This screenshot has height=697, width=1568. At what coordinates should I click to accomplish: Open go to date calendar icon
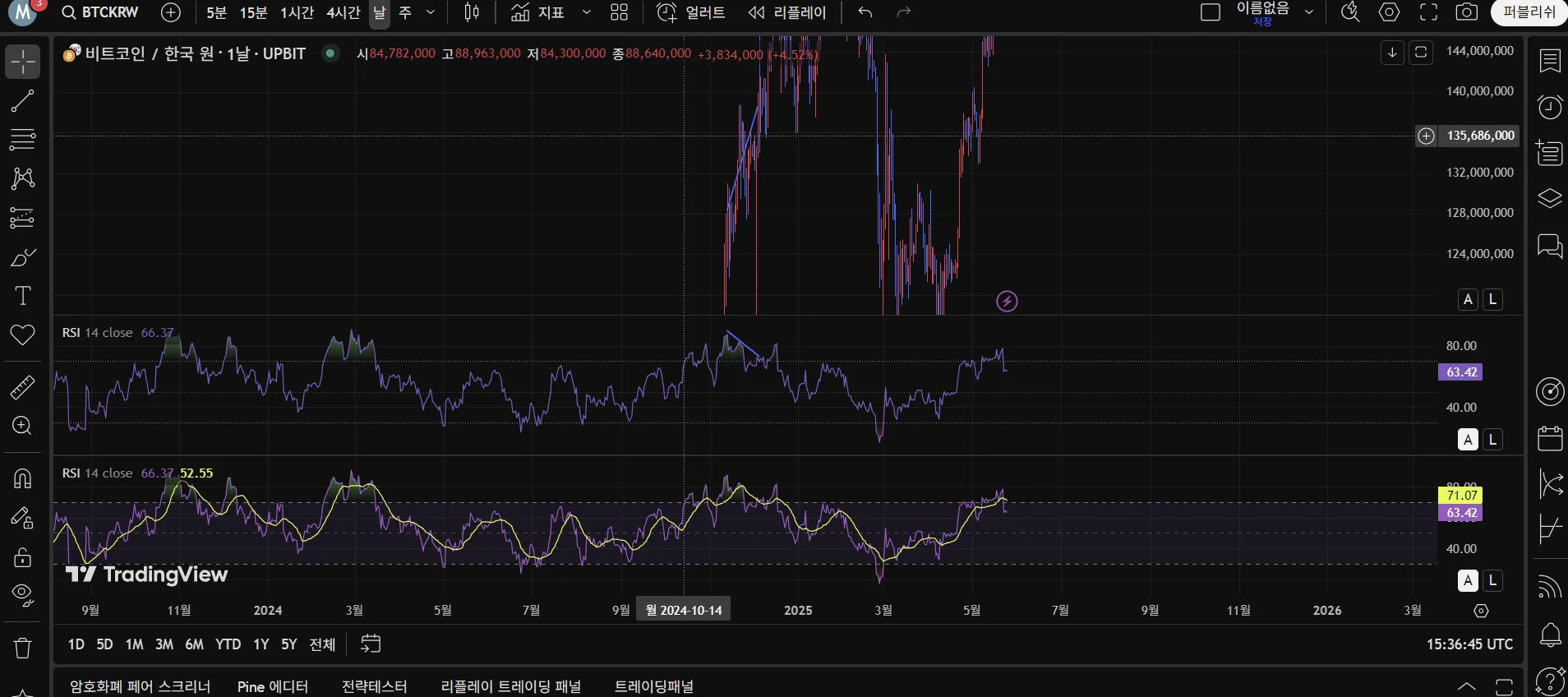point(371,644)
